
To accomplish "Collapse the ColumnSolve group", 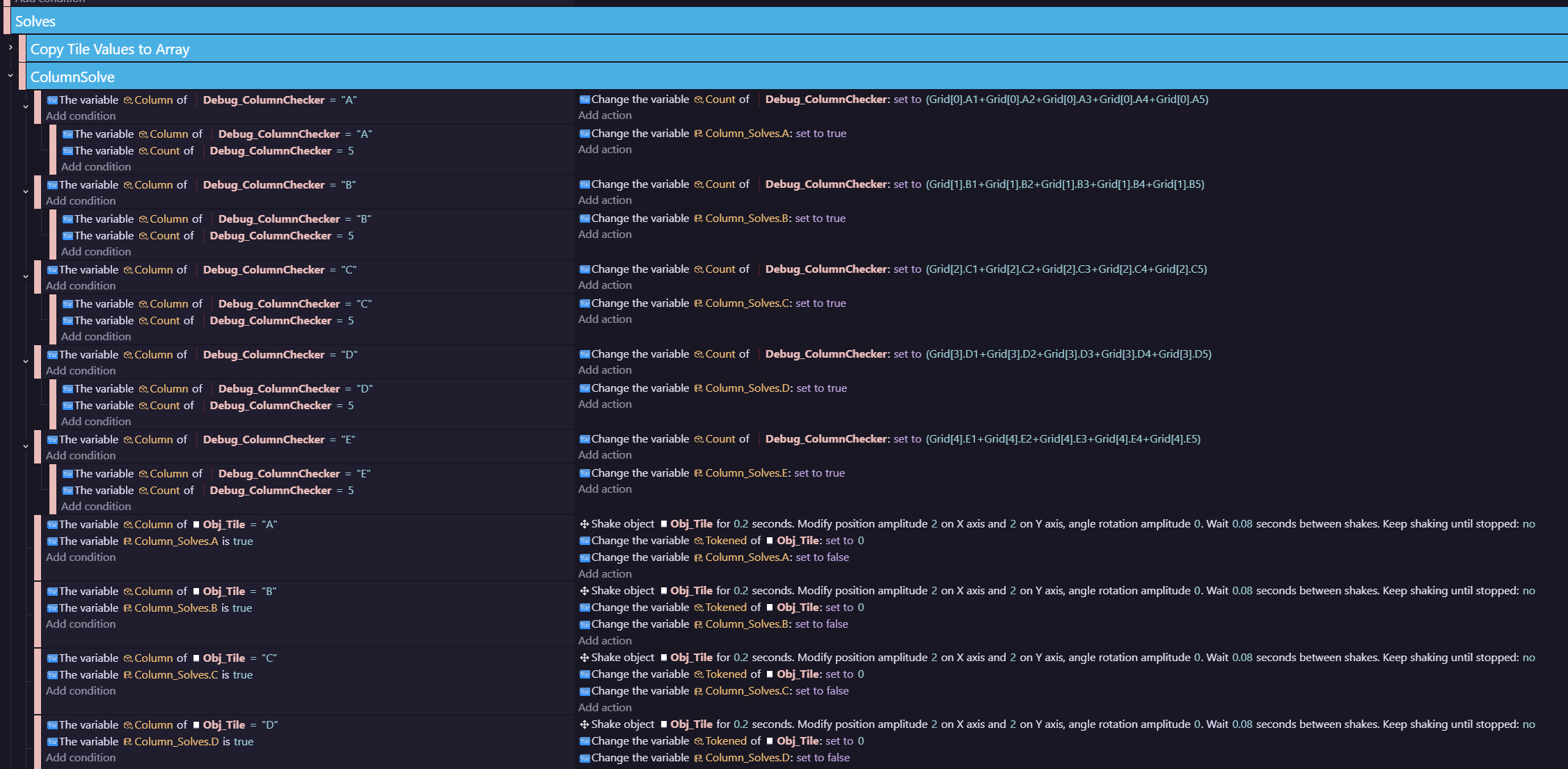I will (x=10, y=75).
